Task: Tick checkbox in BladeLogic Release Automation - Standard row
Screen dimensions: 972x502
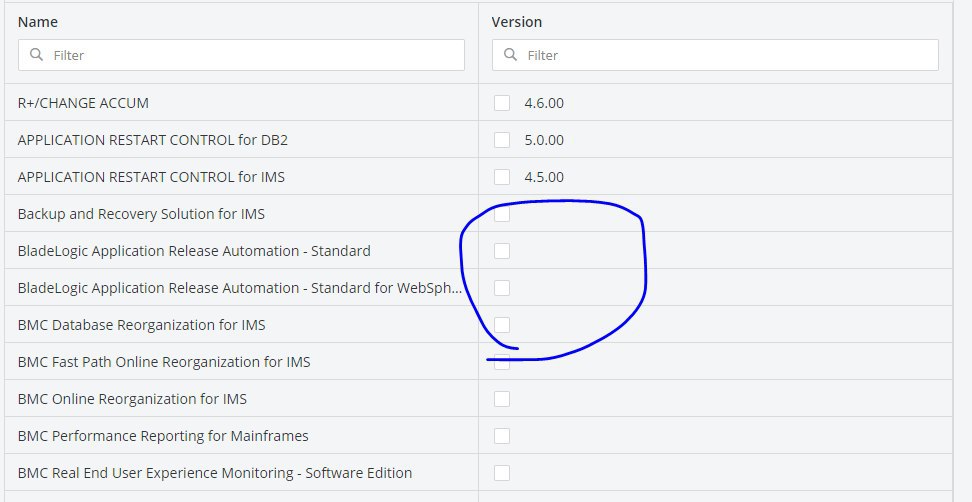Action: pyautogui.click(x=502, y=251)
